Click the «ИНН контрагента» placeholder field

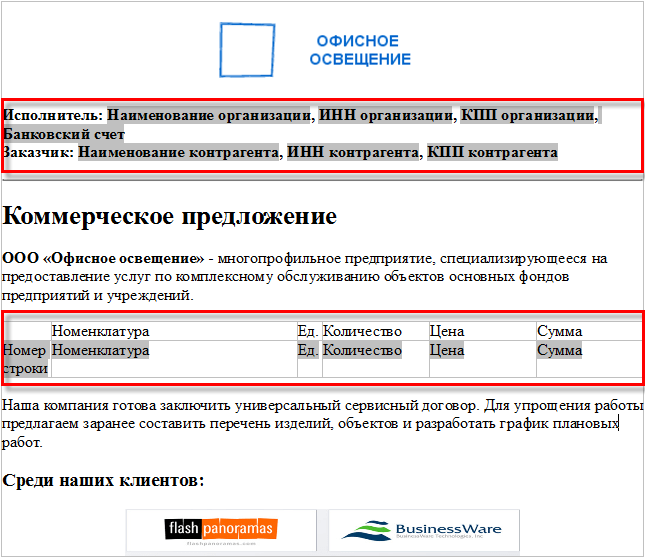(352, 153)
